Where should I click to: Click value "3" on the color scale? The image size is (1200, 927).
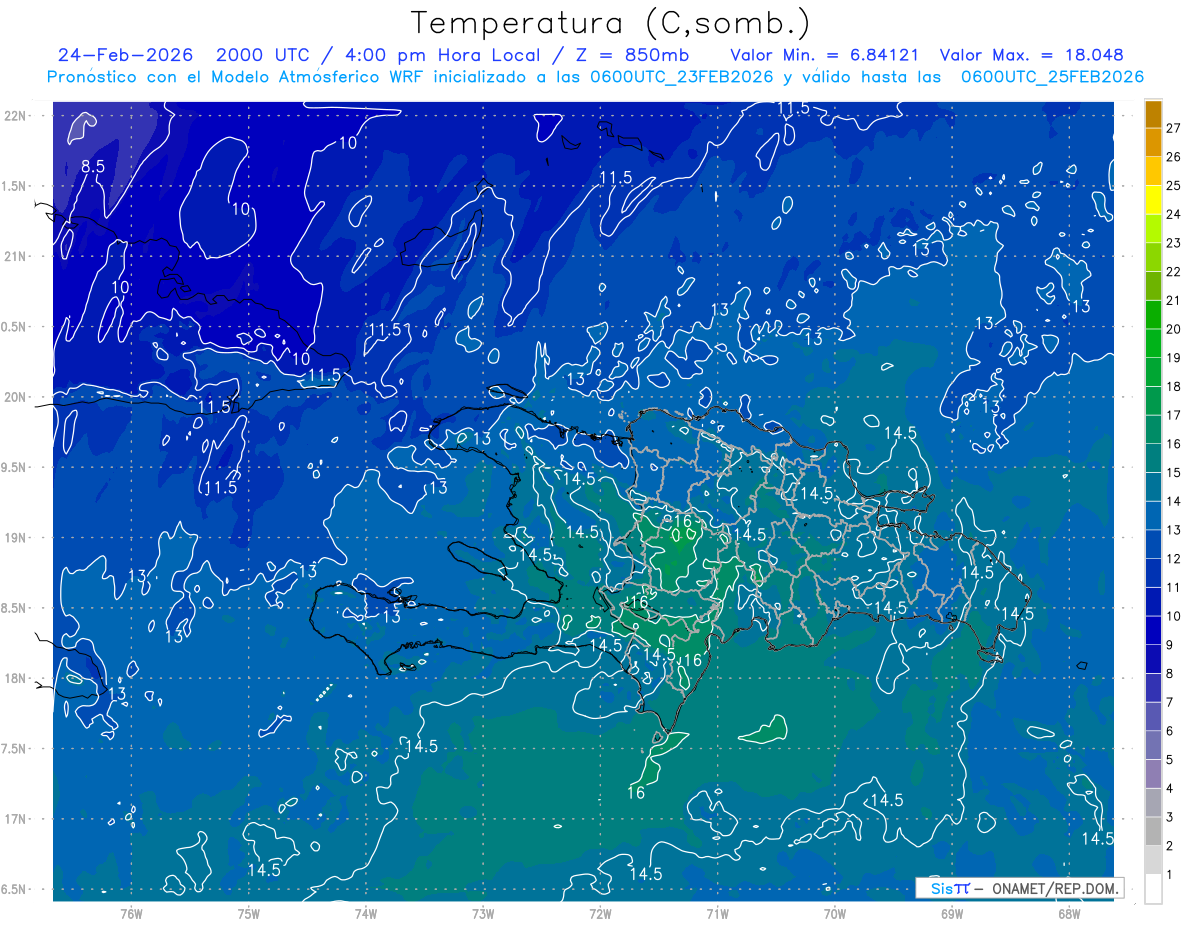pyautogui.click(x=1170, y=817)
